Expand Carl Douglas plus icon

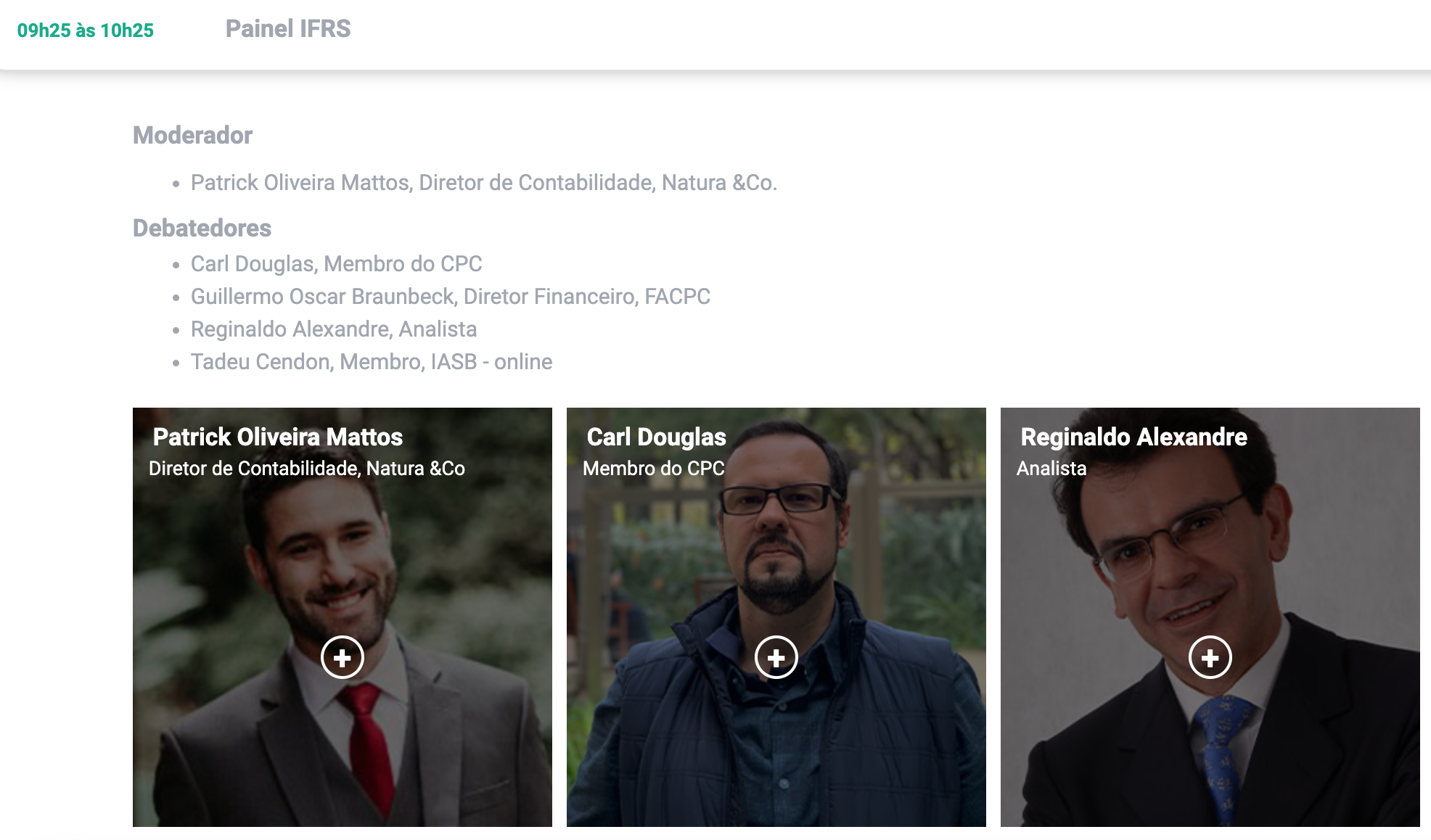pos(776,657)
